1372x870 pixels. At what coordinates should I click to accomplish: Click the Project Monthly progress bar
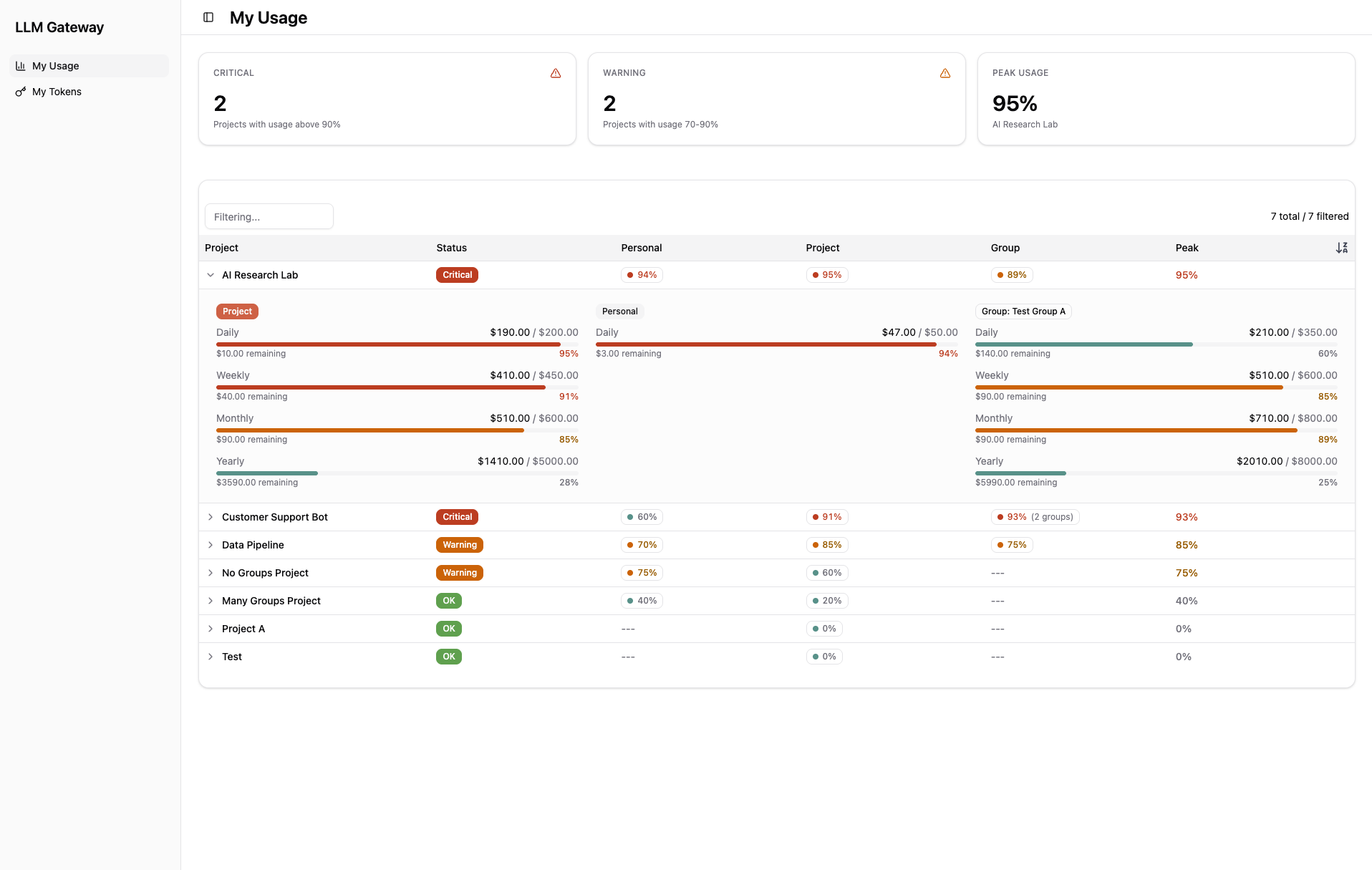pos(397,430)
